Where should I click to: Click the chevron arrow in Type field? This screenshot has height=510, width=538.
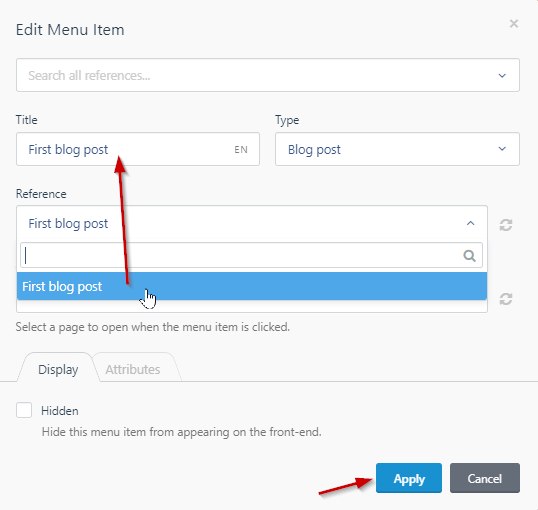tap(502, 149)
